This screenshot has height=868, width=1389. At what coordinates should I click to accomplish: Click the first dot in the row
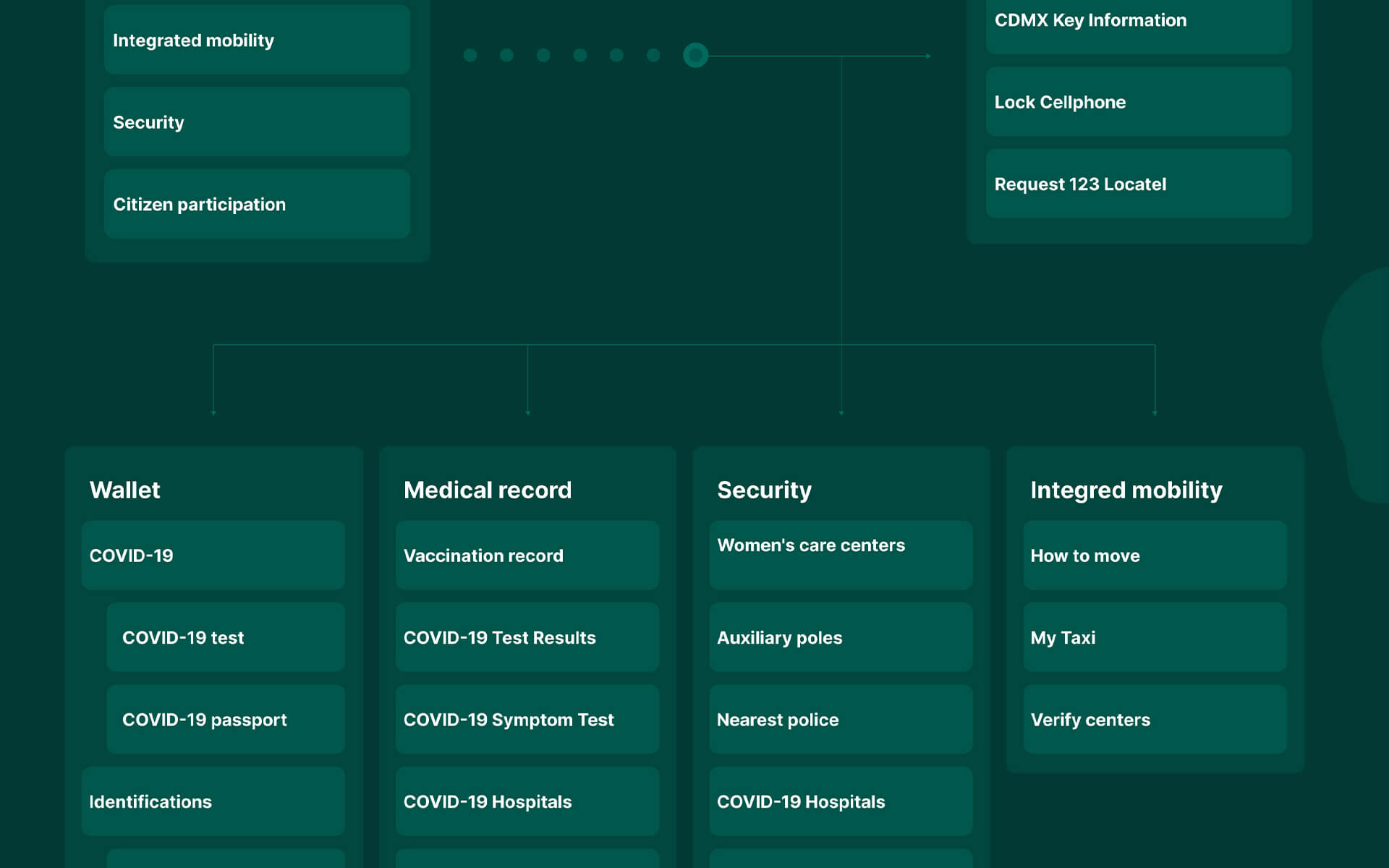(470, 55)
